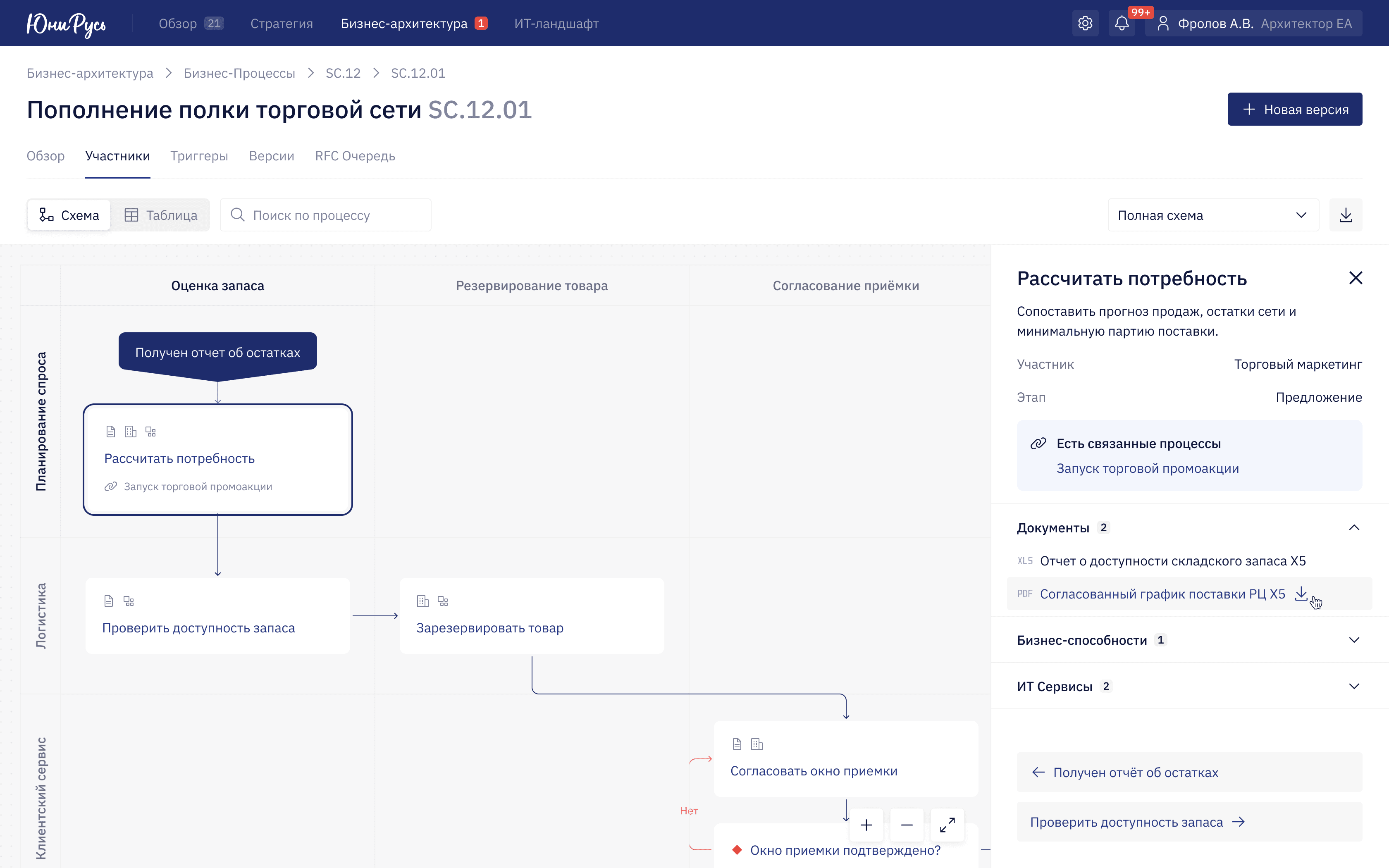Open the Стратегия navigation item
The width and height of the screenshot is (1389, 868).
pyautogui.click(x=282, y=24)
